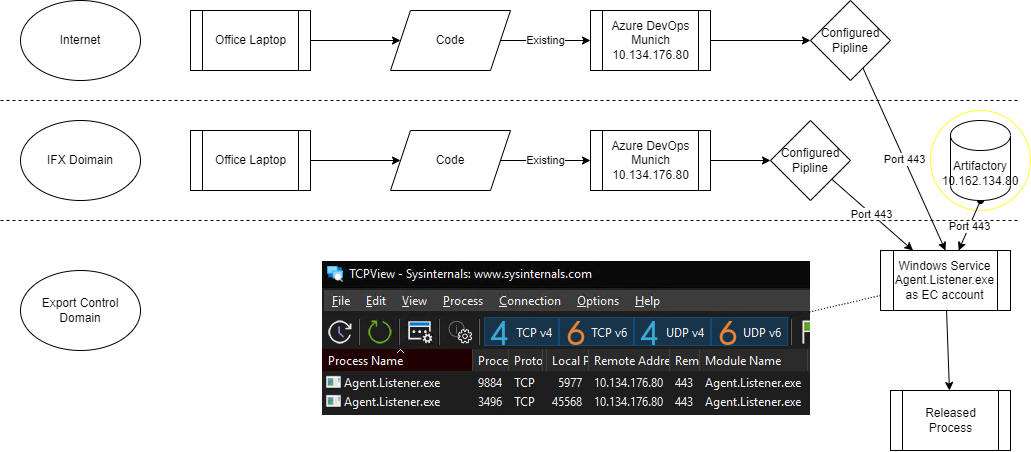The width and height of the screenshot is (1031, 452).
Task: Sort by the Rem (remote port) column header
Action: tap(684, 361)
